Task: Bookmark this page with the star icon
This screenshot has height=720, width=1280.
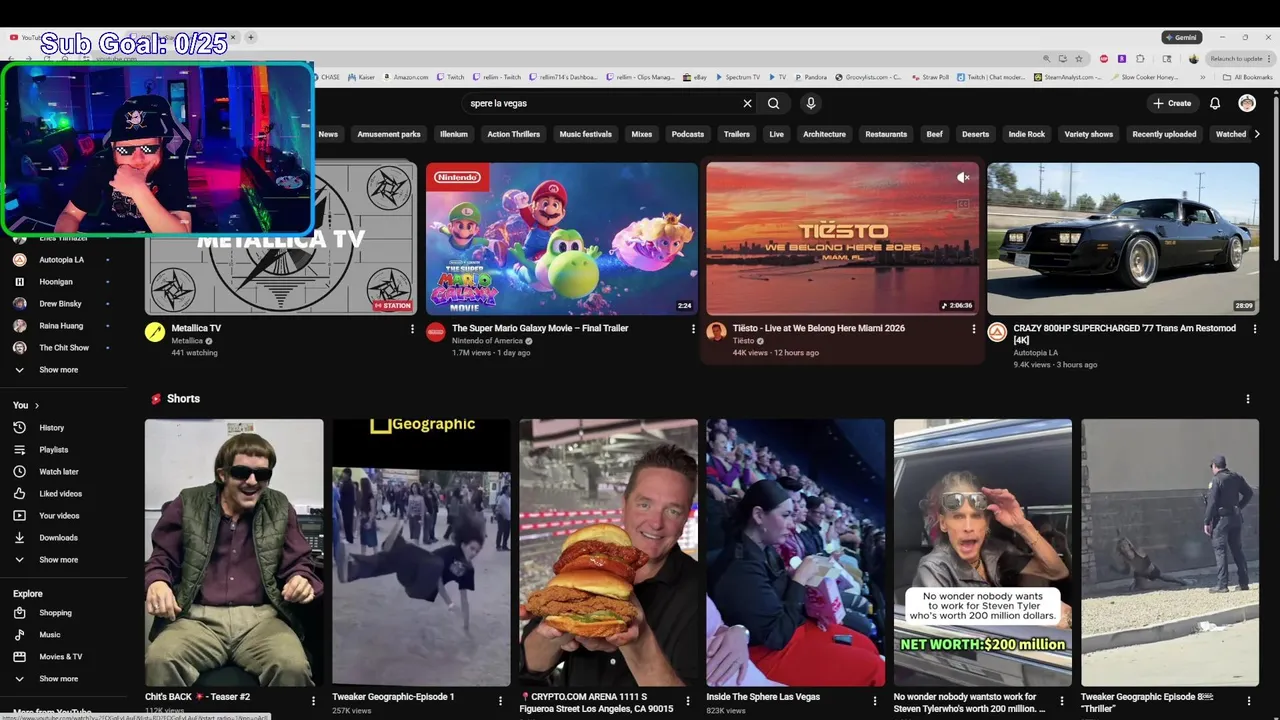Action: tap(1078, 59)
